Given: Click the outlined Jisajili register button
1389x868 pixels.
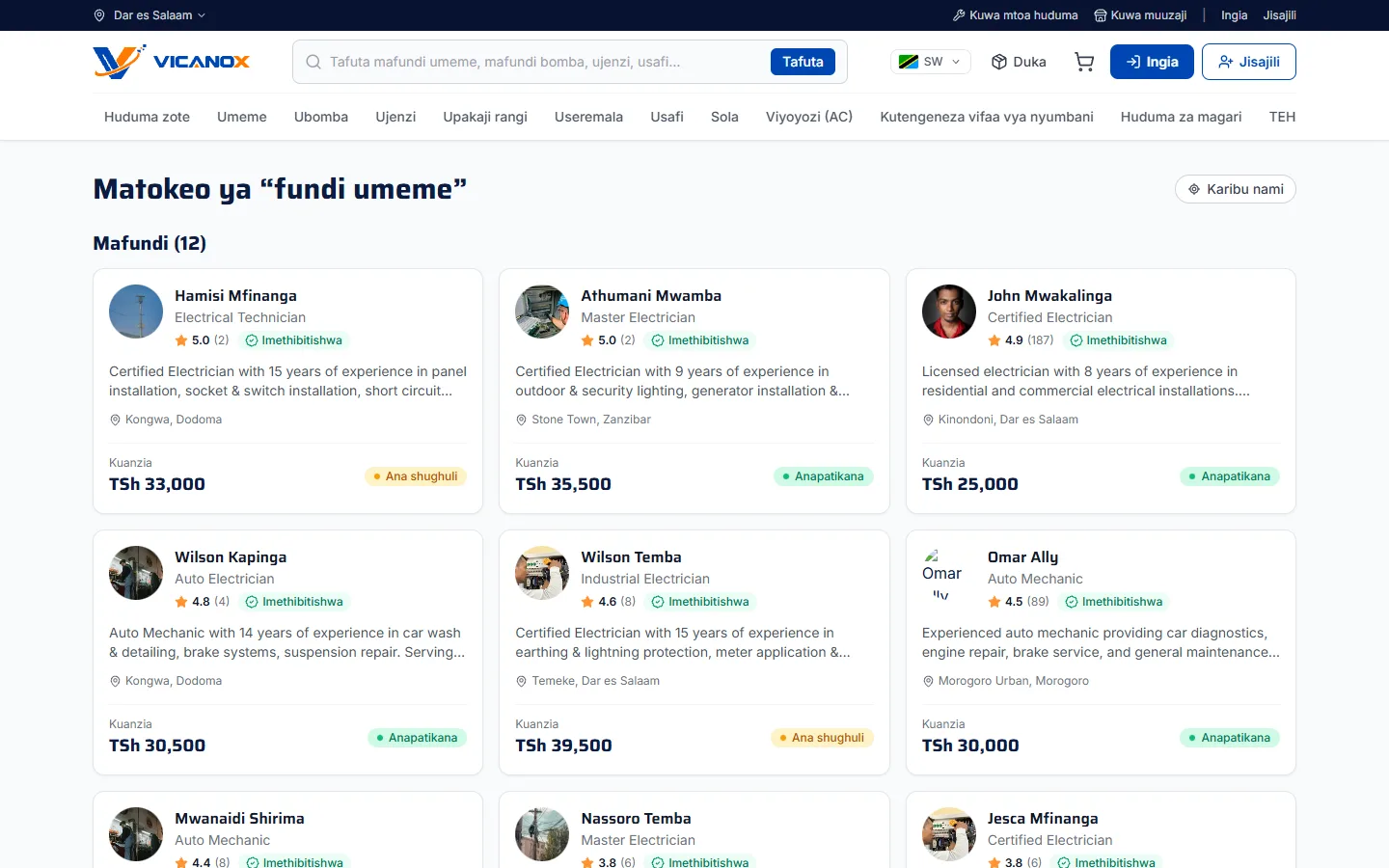Looking at the screenshot, I should point(1248,62).
